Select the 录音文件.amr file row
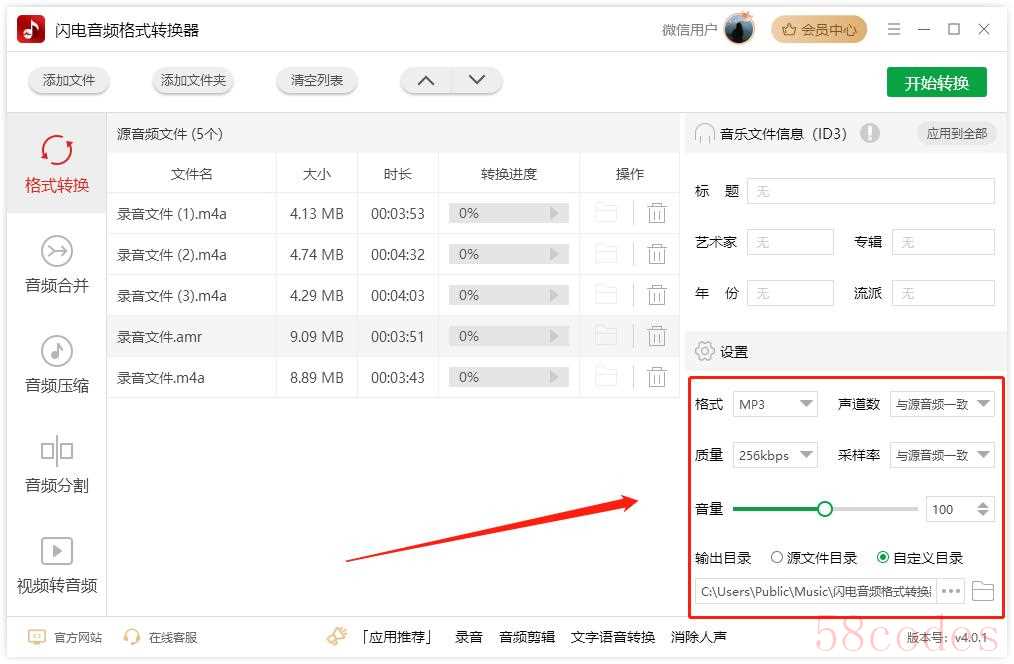The height and width of the screenshot is (664, 1014). tap(394, 336)
